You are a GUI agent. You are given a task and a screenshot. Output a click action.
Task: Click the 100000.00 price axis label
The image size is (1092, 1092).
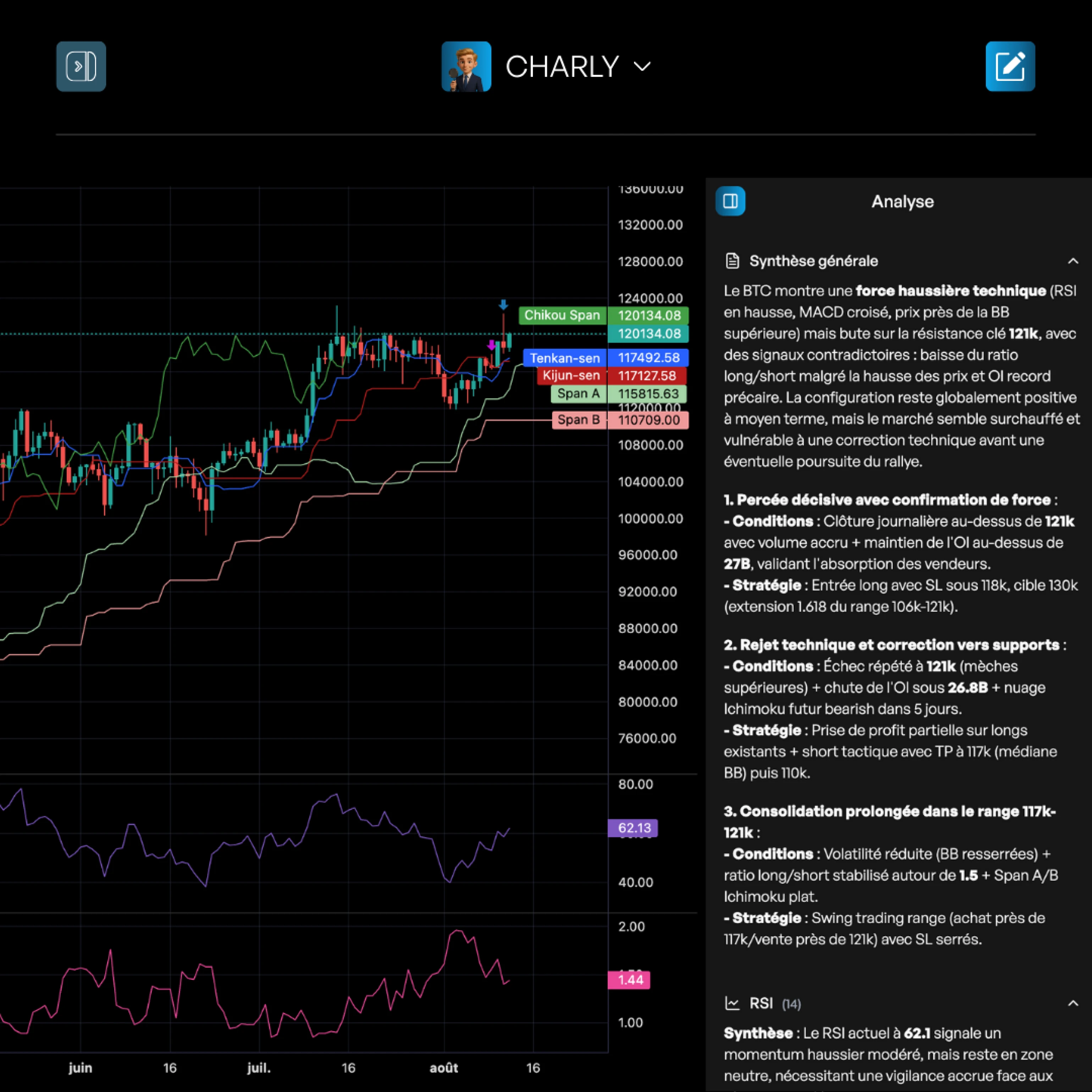(651, 519)
